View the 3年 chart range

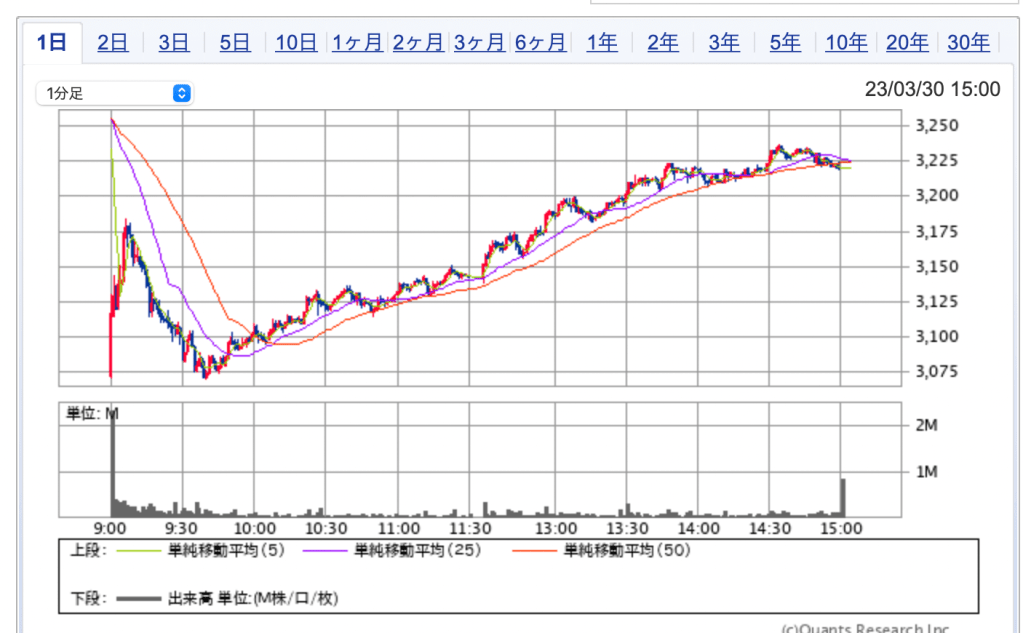pos(724,42)
